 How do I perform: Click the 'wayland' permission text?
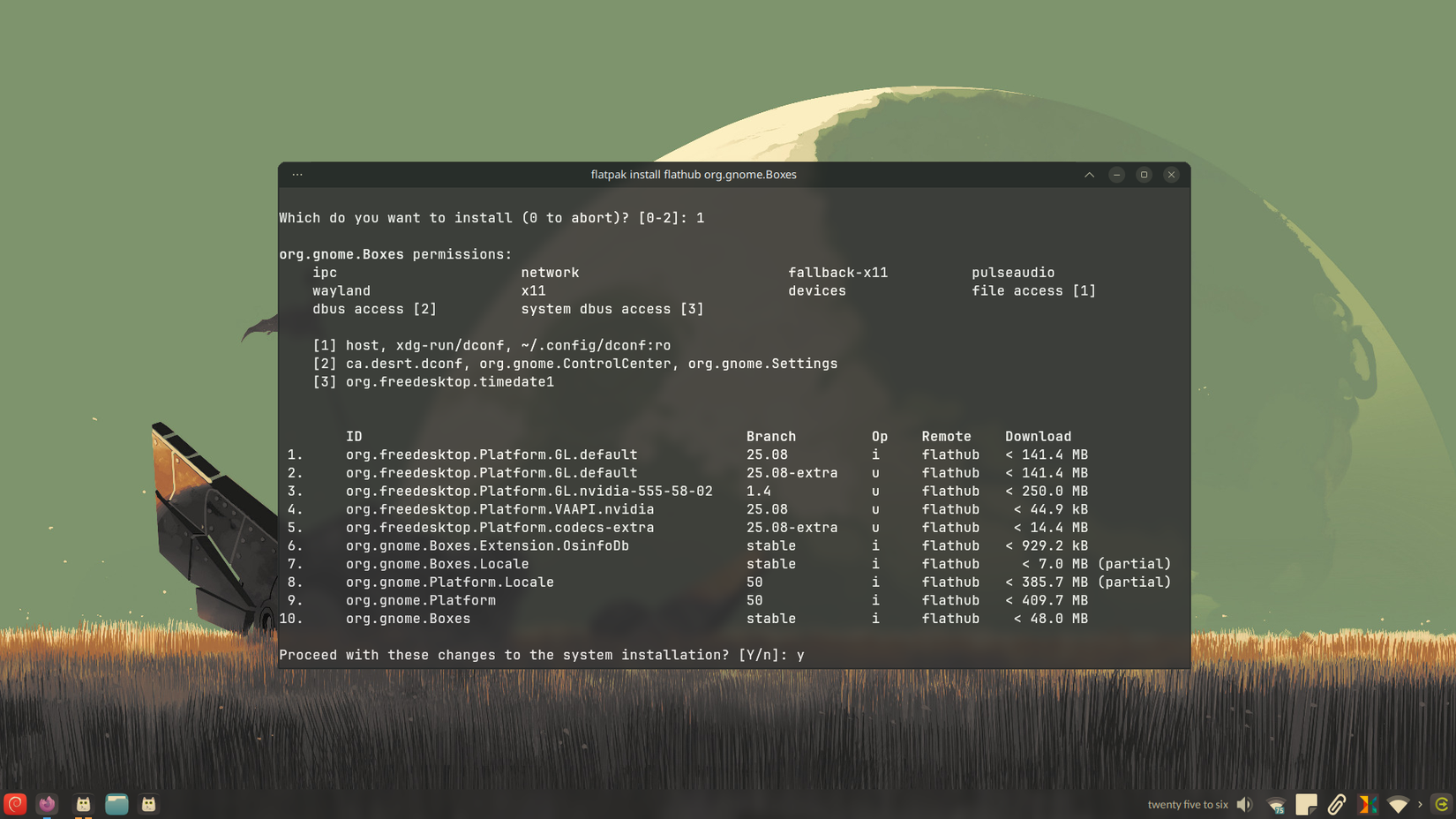pos(341,291)
